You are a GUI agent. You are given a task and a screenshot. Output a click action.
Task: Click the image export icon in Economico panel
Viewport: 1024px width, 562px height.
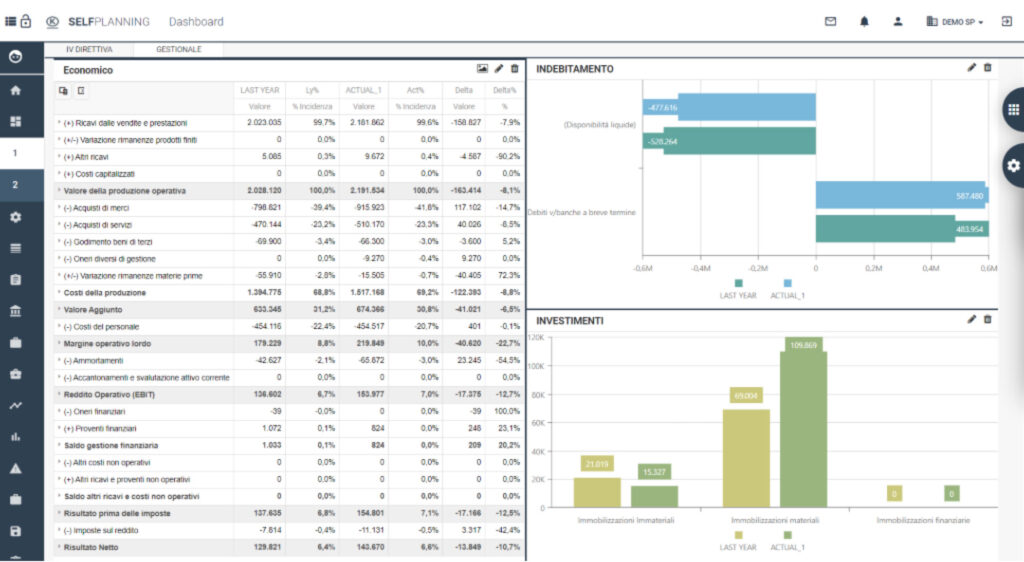tap(482, 69)
